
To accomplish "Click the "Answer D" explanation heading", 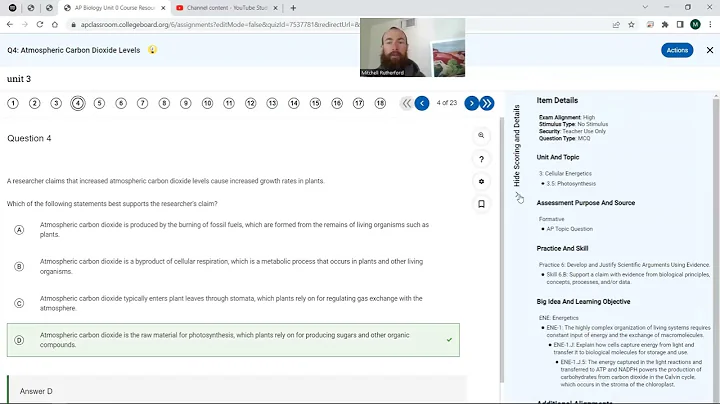I will [x=36, y=391].
